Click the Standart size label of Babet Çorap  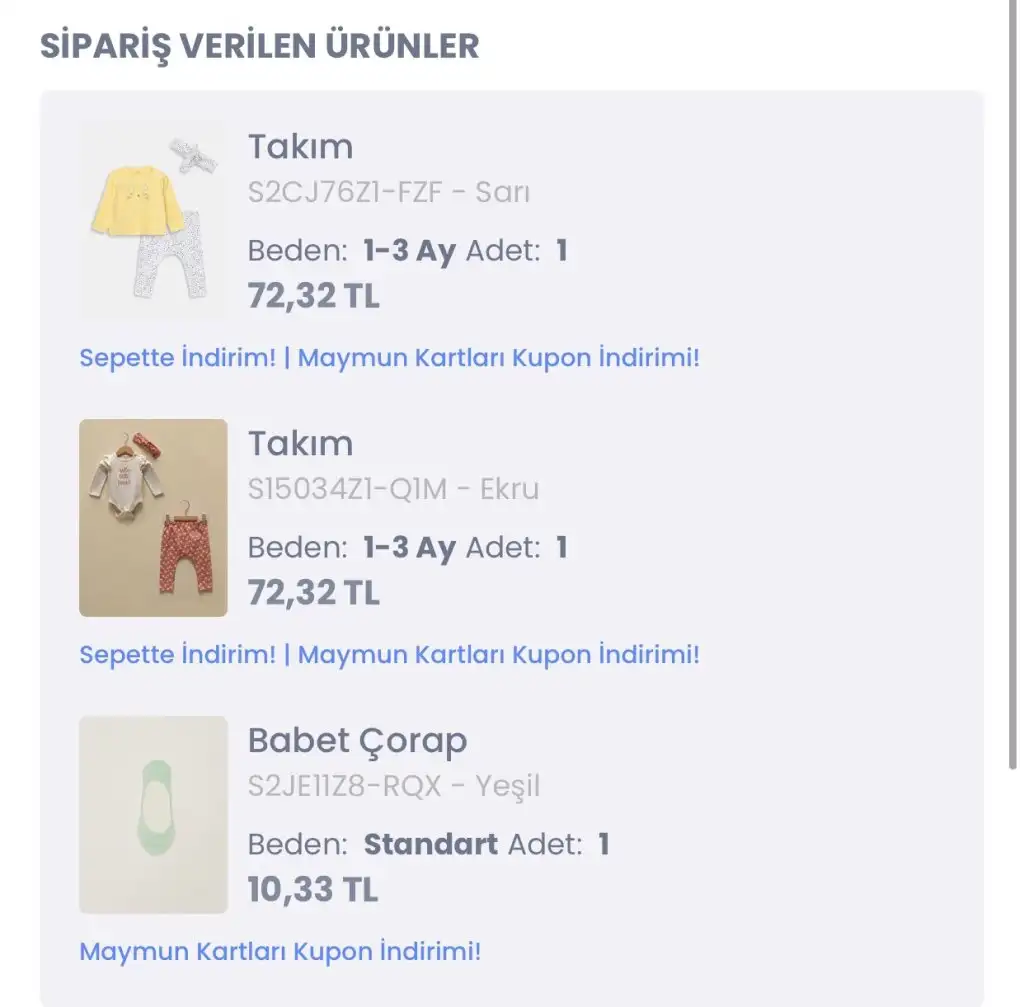click(x=430, y=844)
